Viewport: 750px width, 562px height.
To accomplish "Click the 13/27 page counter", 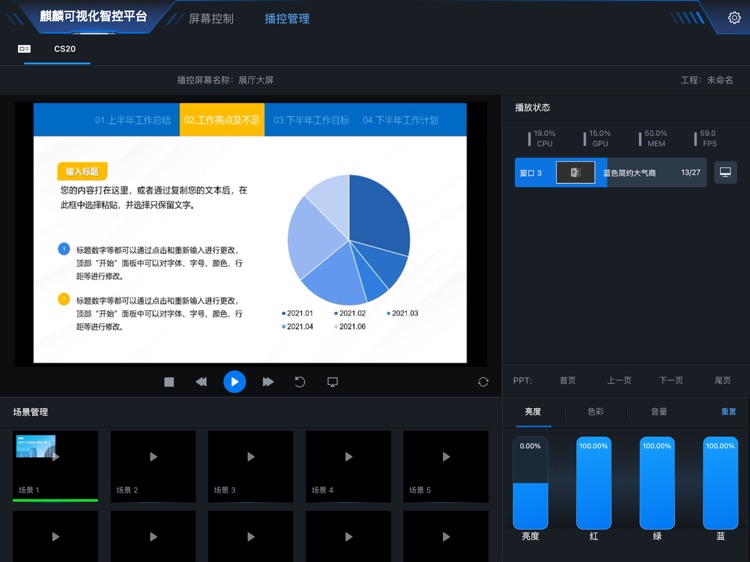I will point(691,172).
